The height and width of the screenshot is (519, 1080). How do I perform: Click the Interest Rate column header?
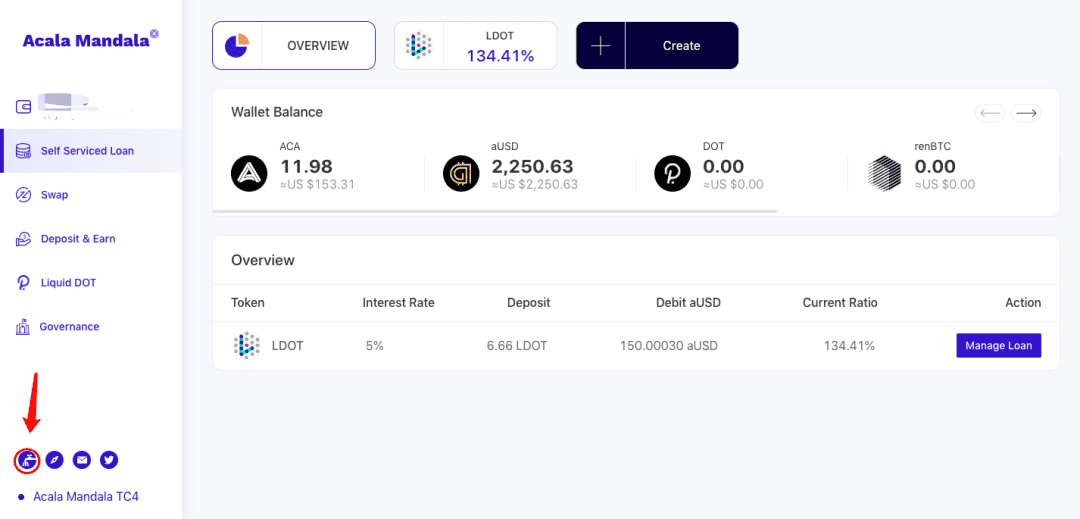[x=399, y=302]
